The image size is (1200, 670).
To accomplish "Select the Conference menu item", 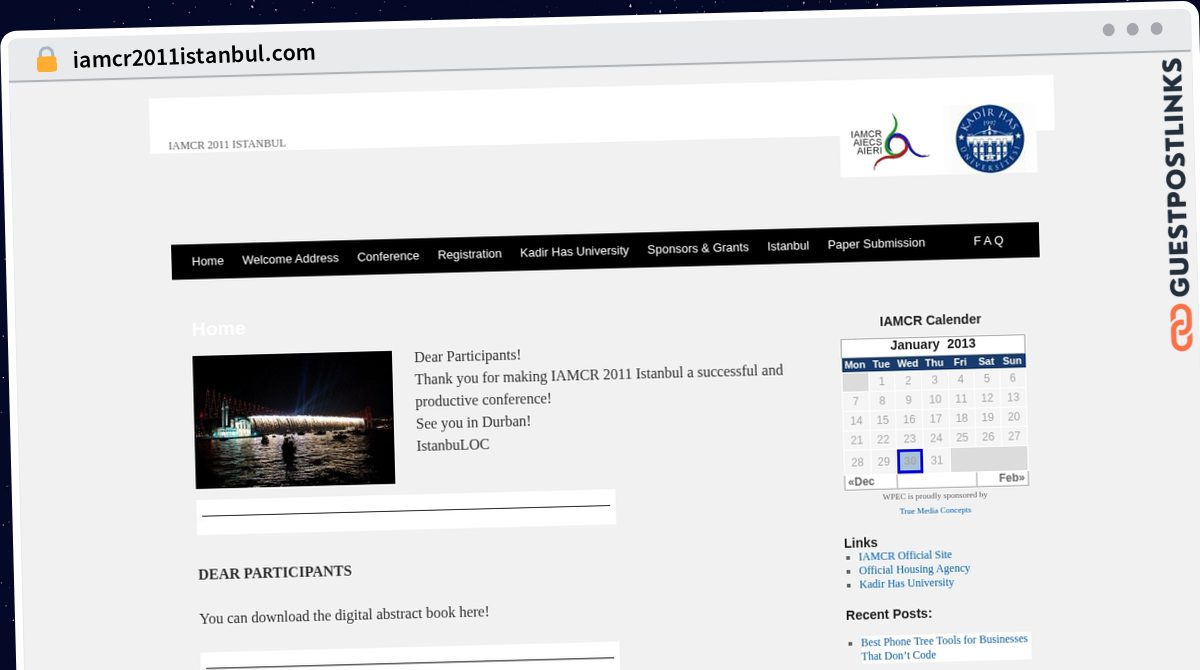I will point(388,256).
